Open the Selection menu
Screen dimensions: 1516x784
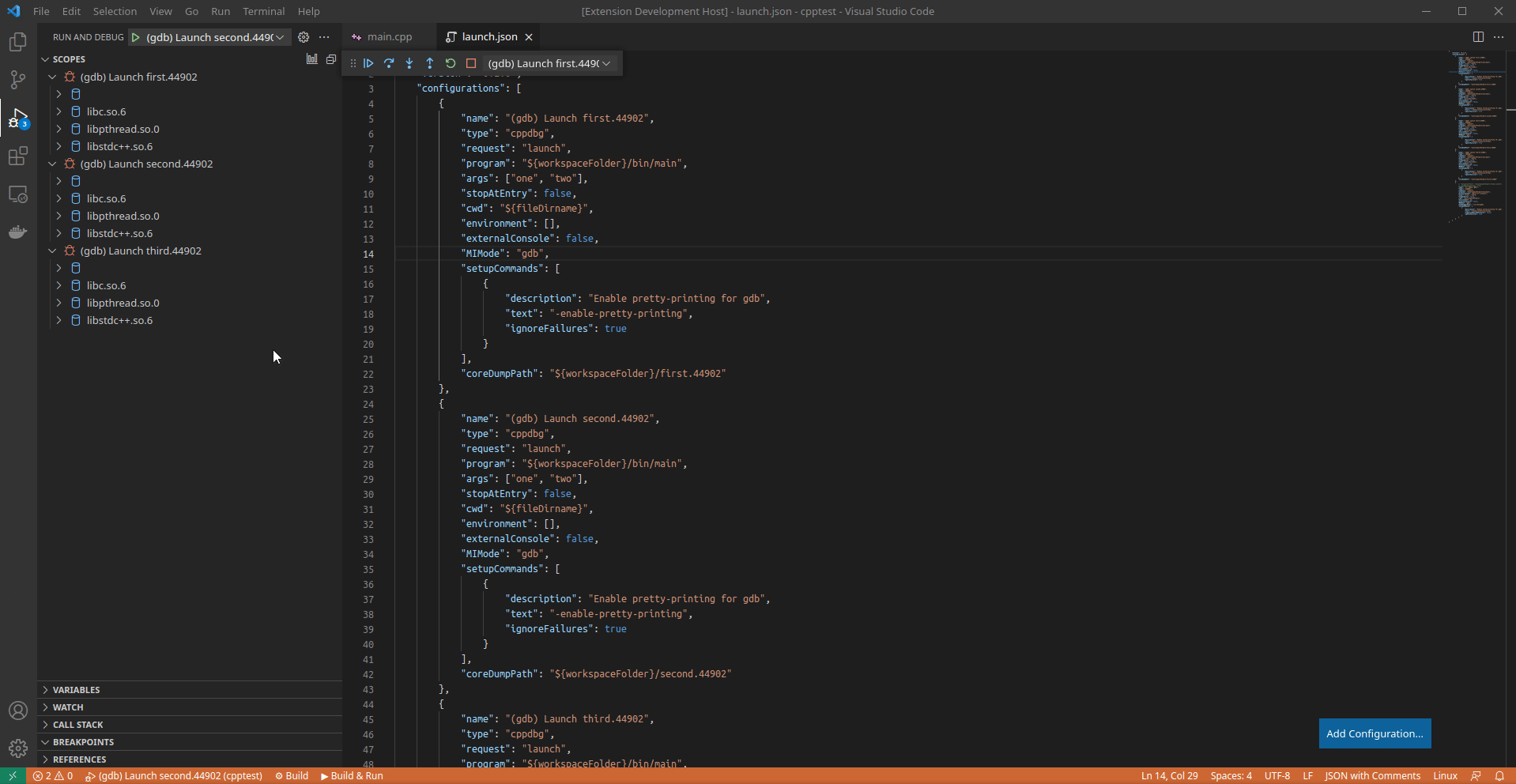point(115,11)
